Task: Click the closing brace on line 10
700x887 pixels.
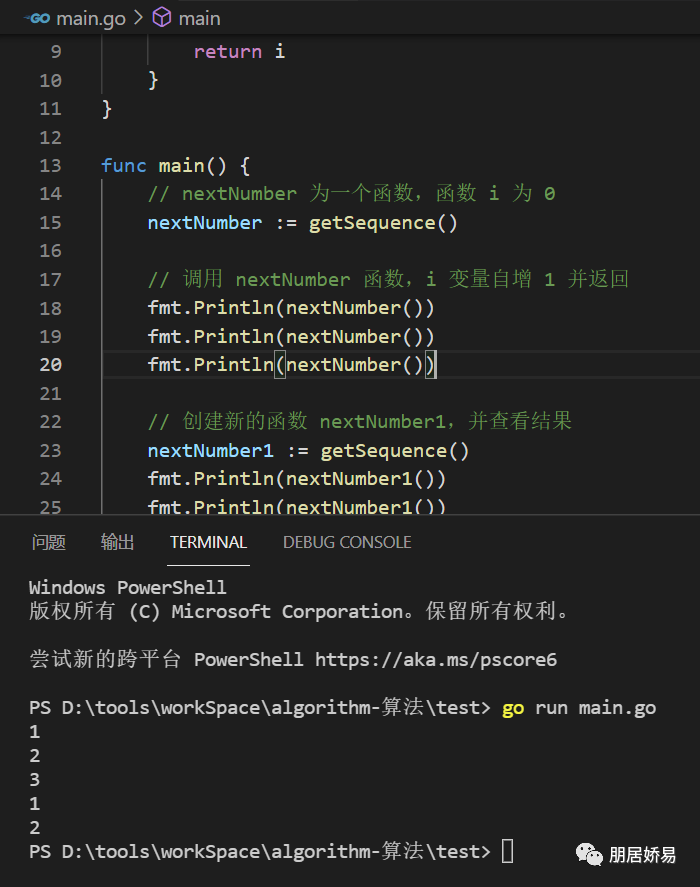Action: (x=153, y=80)
